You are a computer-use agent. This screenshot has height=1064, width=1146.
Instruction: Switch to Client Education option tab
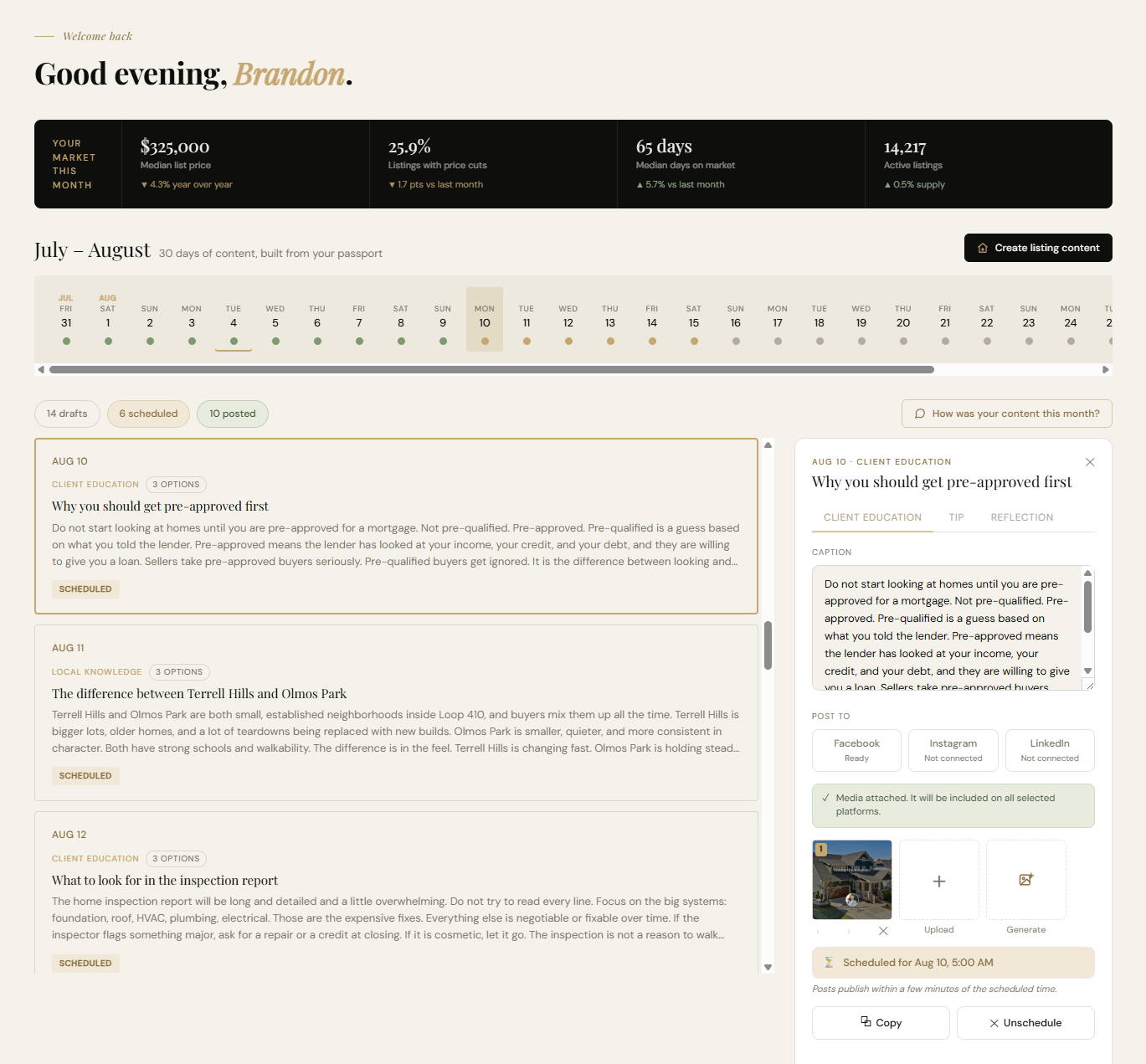coord(872,517)
